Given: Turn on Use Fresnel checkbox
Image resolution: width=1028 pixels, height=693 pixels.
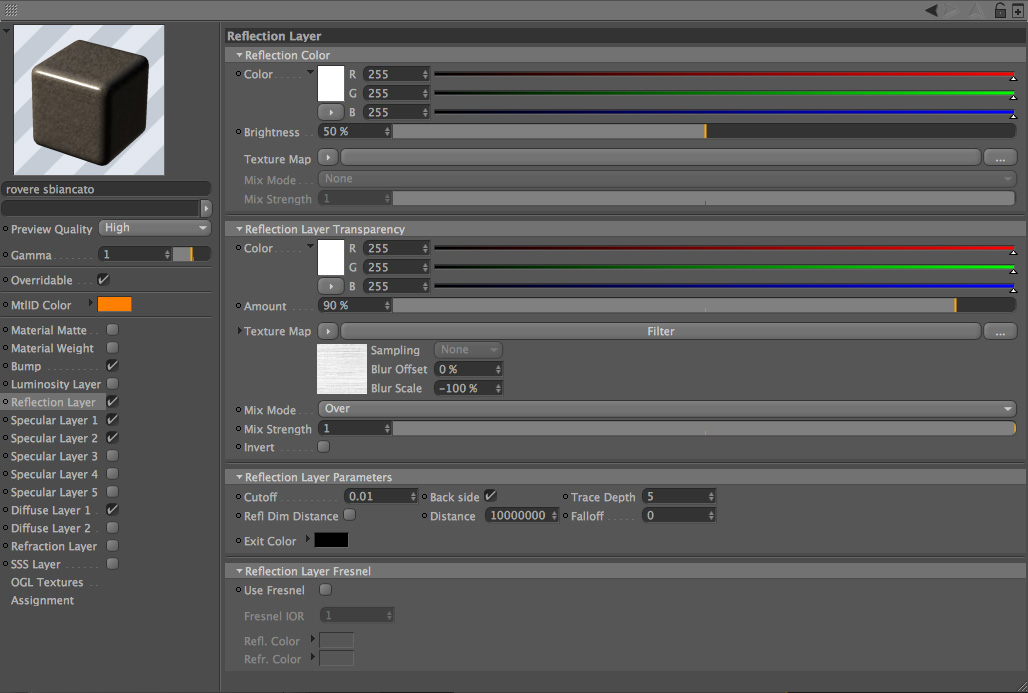Looking at the screenshot, I should click(325, 589).
